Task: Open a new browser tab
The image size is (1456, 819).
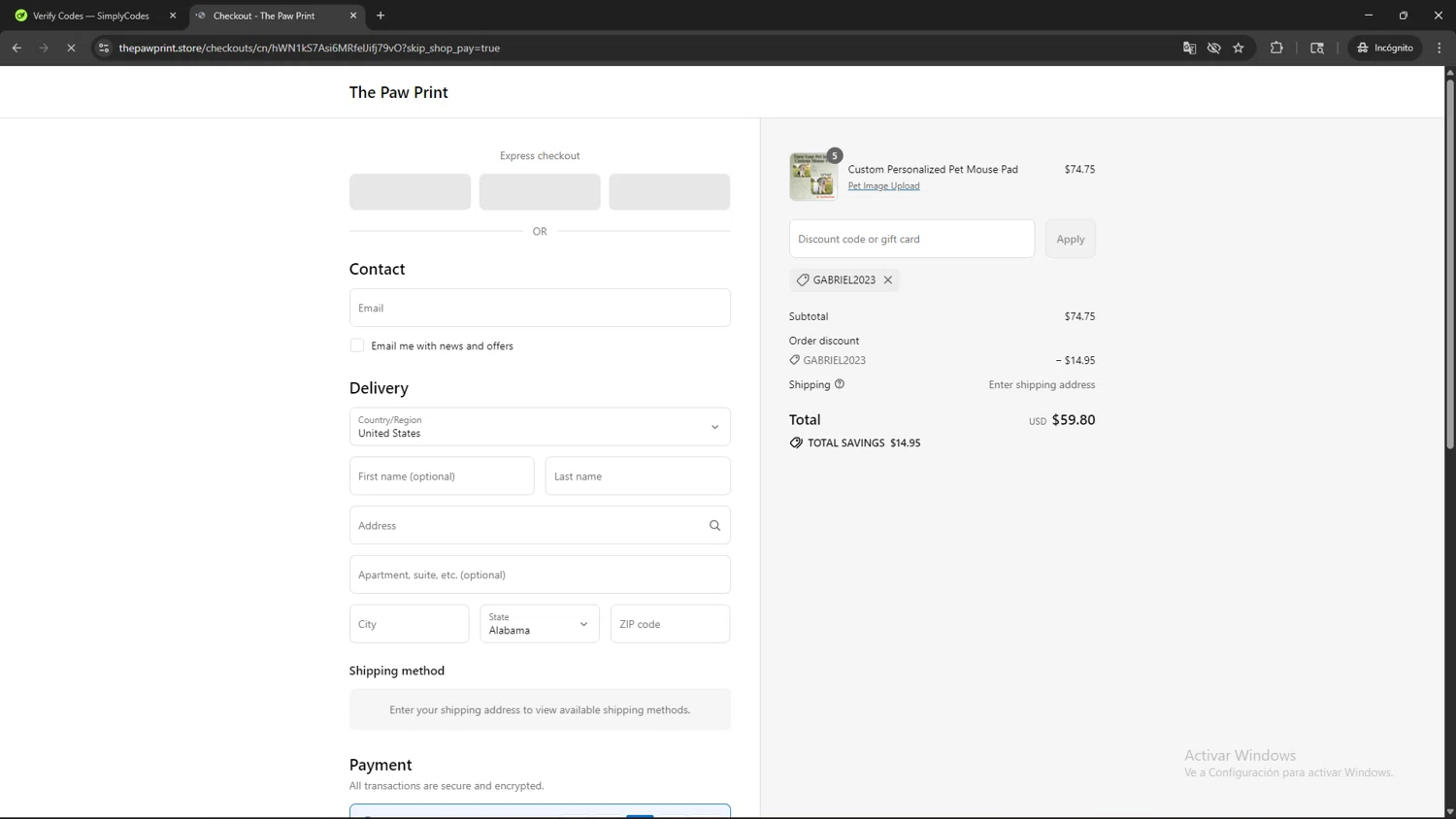Action: point(381,16)
